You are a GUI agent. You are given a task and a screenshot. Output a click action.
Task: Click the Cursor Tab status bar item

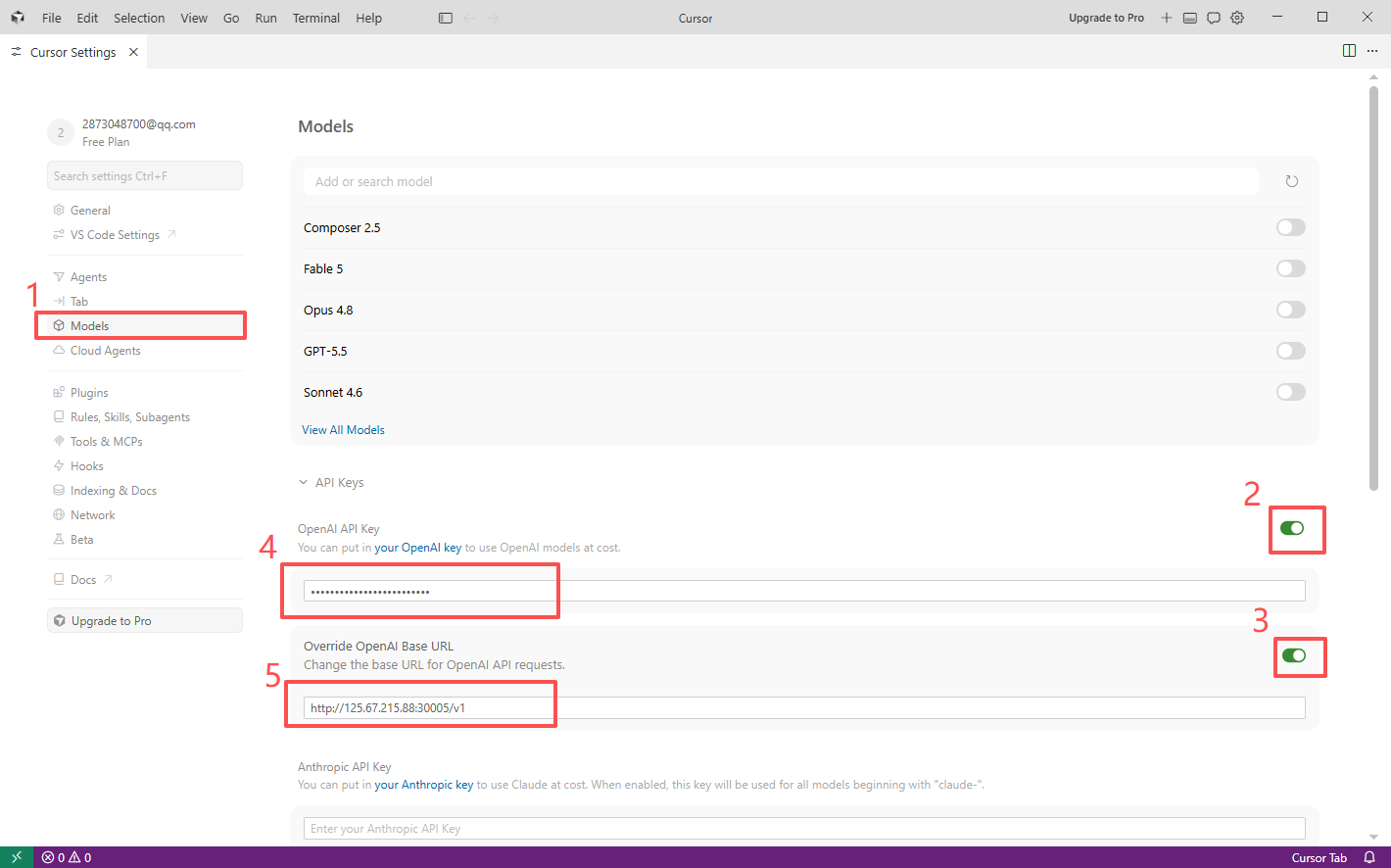[x=1319, y=857]
